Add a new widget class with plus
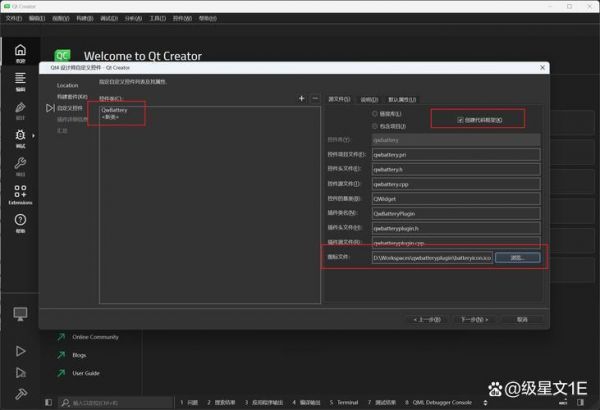 click(301, 98)
